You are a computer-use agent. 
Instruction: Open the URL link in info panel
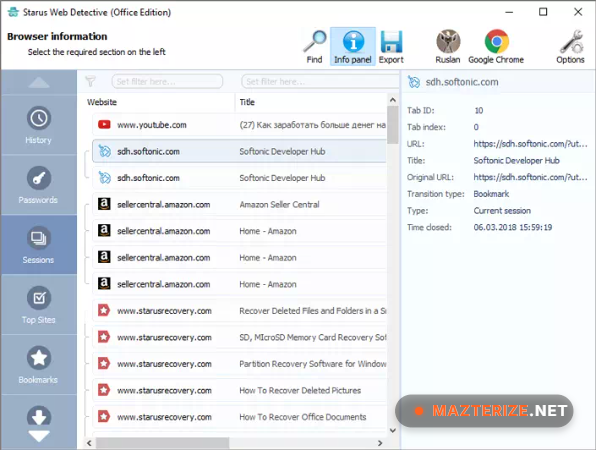tap(530, 144)
